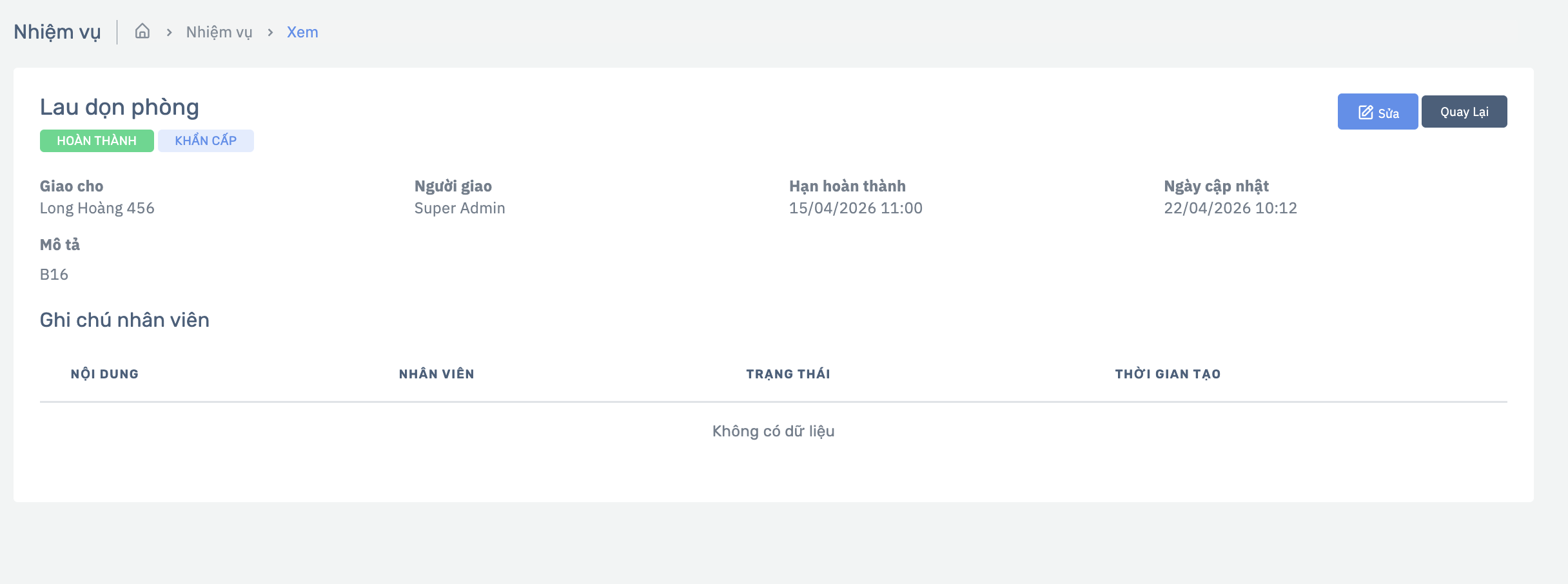Sort by NHÂN VIÊN column header
The height and width of the screenshot is (584, 1568).
point(436,374)
